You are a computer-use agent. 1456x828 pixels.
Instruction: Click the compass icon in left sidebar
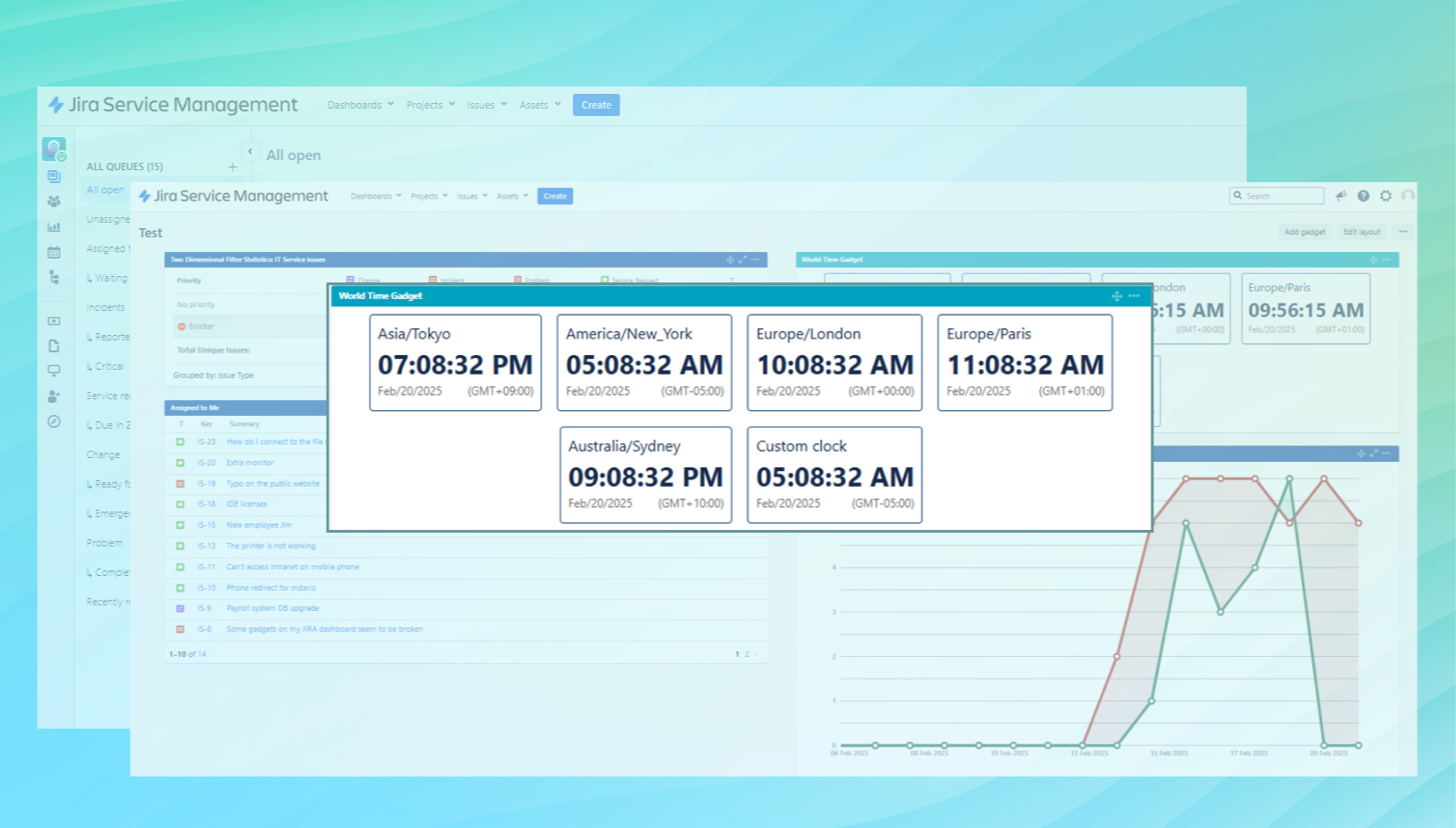point(53,421)
